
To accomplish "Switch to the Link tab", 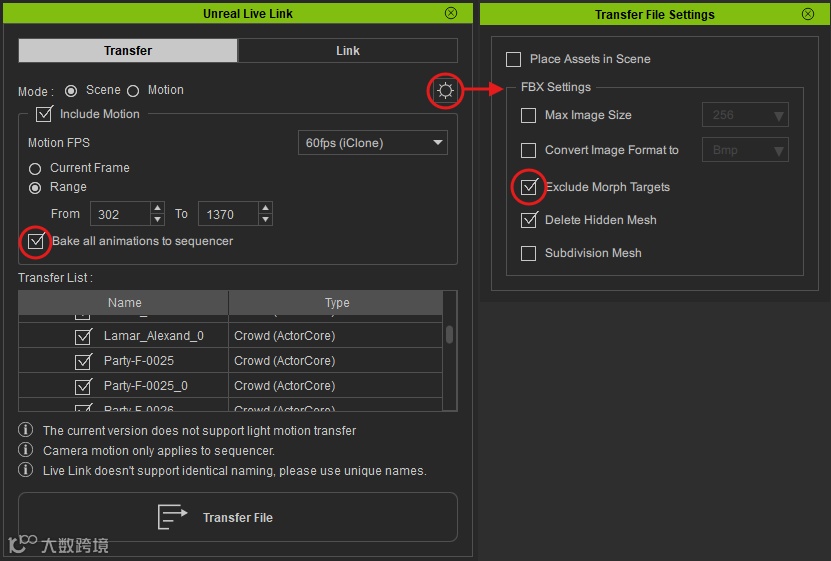I will [x=348, y=50].
